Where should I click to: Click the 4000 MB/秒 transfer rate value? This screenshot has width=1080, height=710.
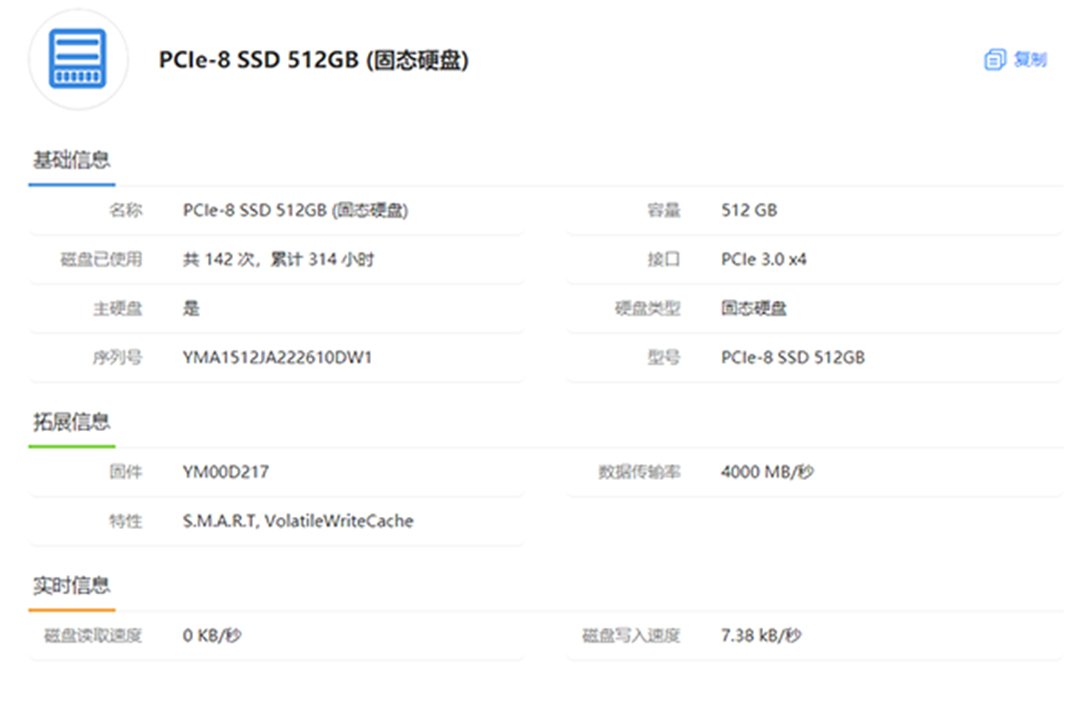(x=766, y=472)
